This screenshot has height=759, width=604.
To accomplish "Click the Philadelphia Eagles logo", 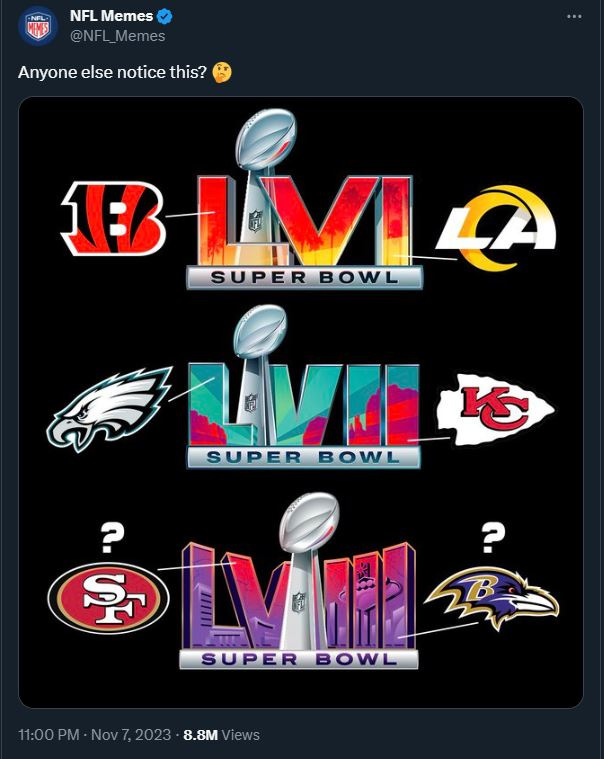I will coord(109,409).
